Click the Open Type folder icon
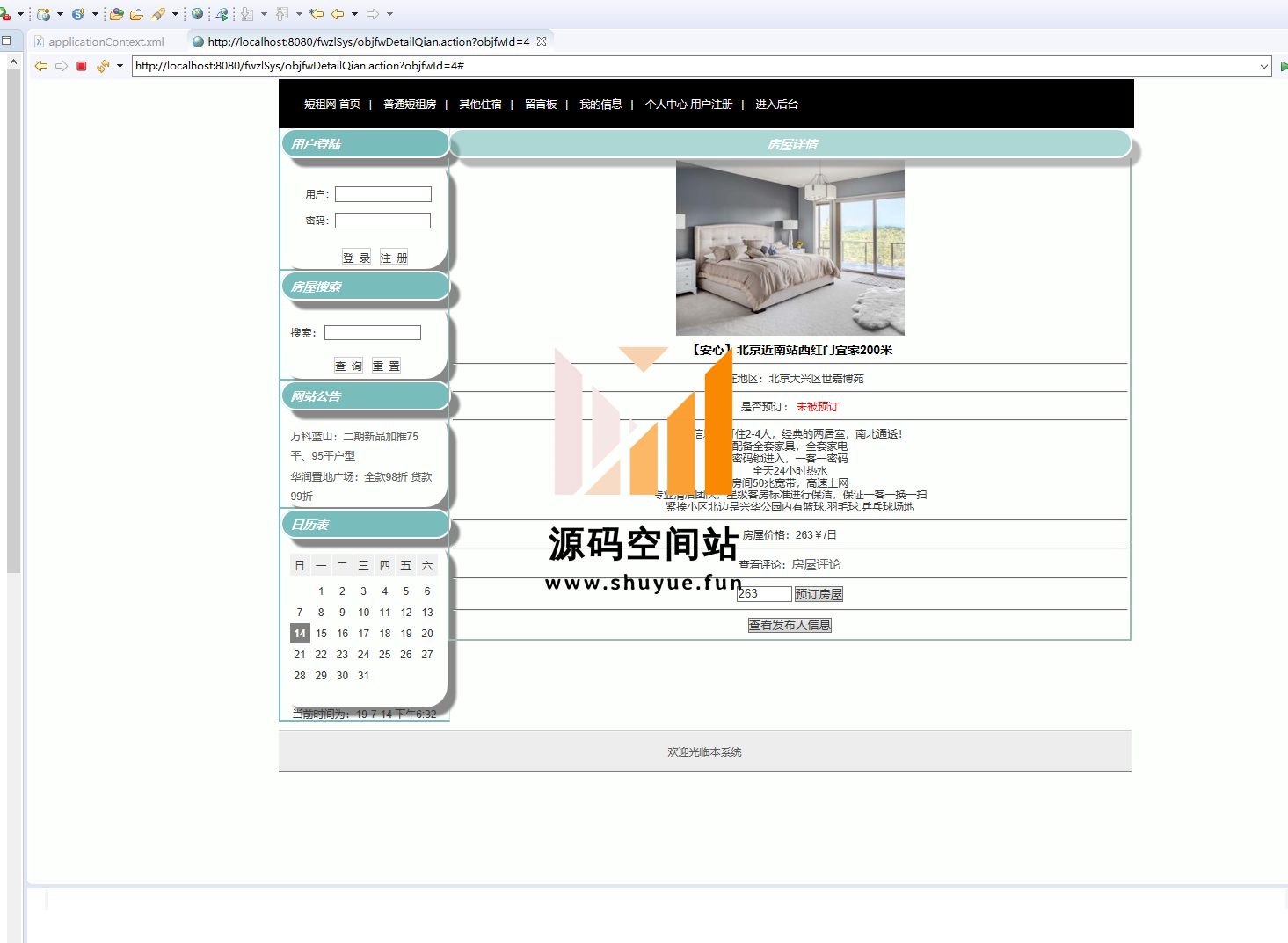This screenshot has width=1288, height=943. [116, 14]
